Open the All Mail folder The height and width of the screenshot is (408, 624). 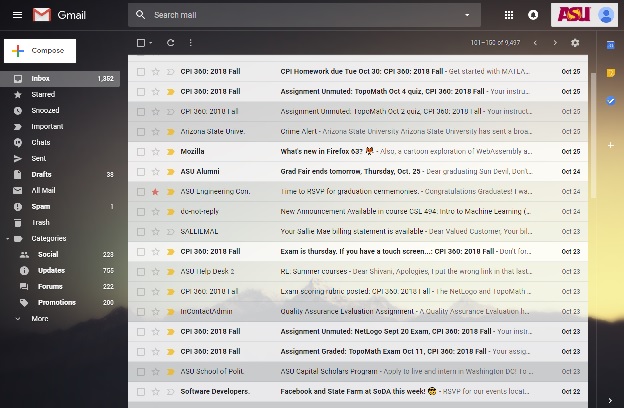(60, 190)
